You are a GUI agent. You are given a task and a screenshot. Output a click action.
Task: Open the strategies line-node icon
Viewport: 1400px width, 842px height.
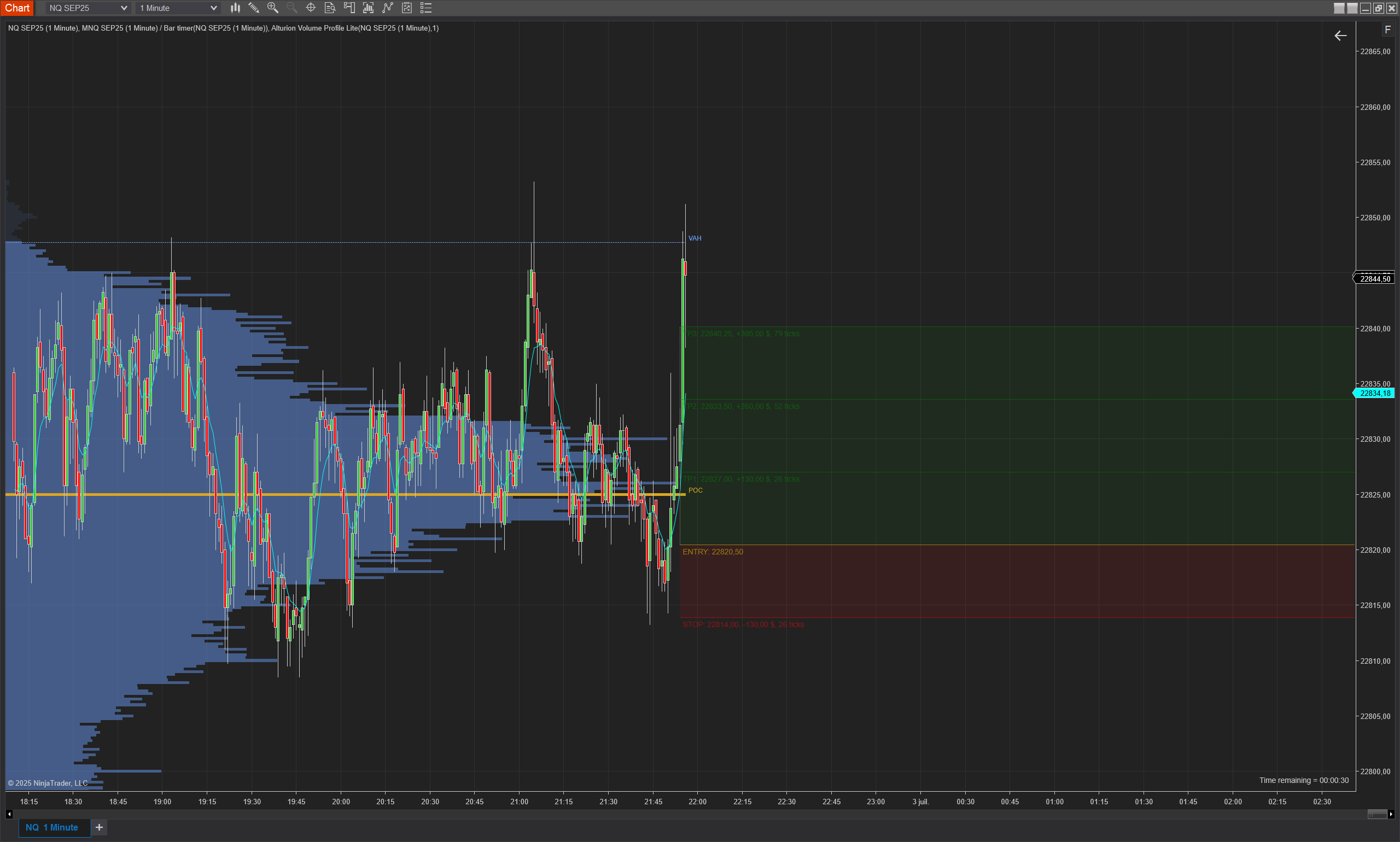[388, 8]
